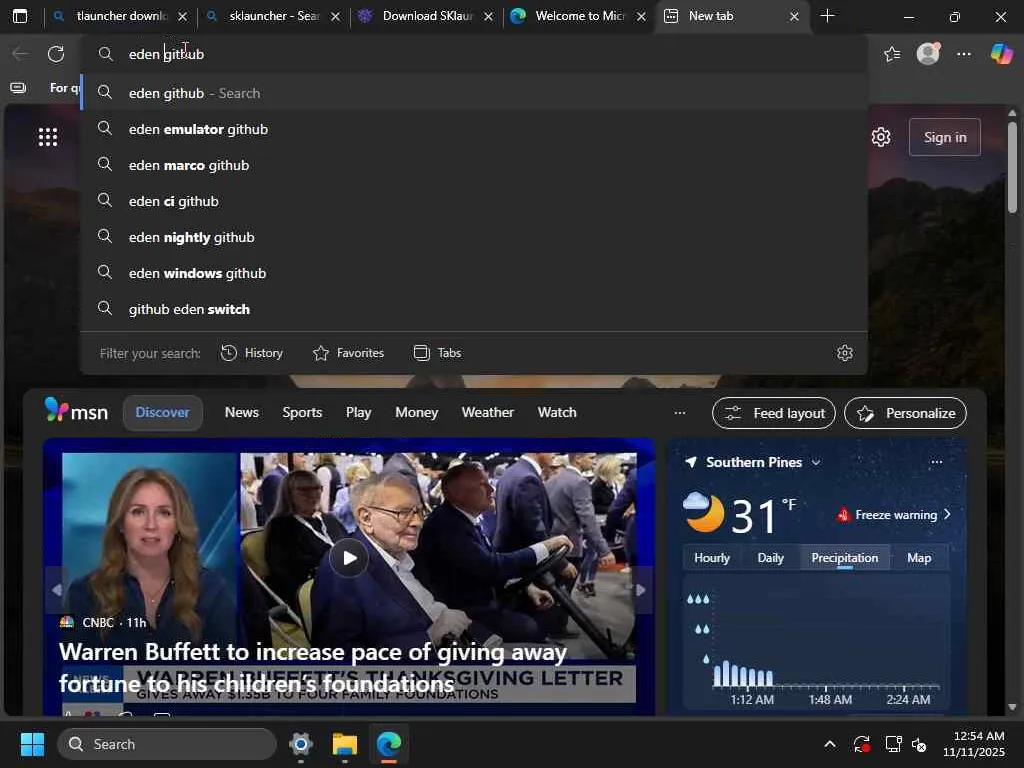Filter search by History
Screen dimensions: 1024x768
252,353
